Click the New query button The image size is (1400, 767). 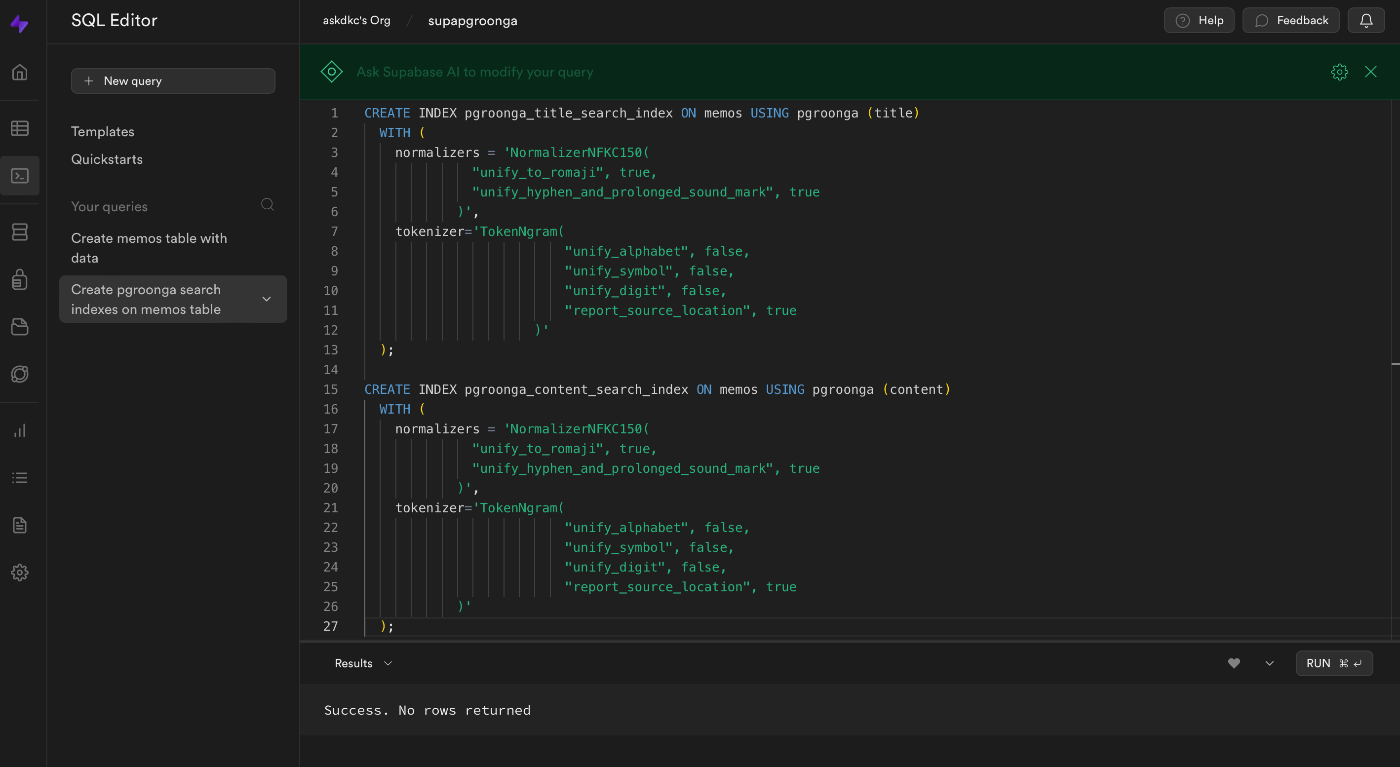pyautogui.click(x=173, y=81)
